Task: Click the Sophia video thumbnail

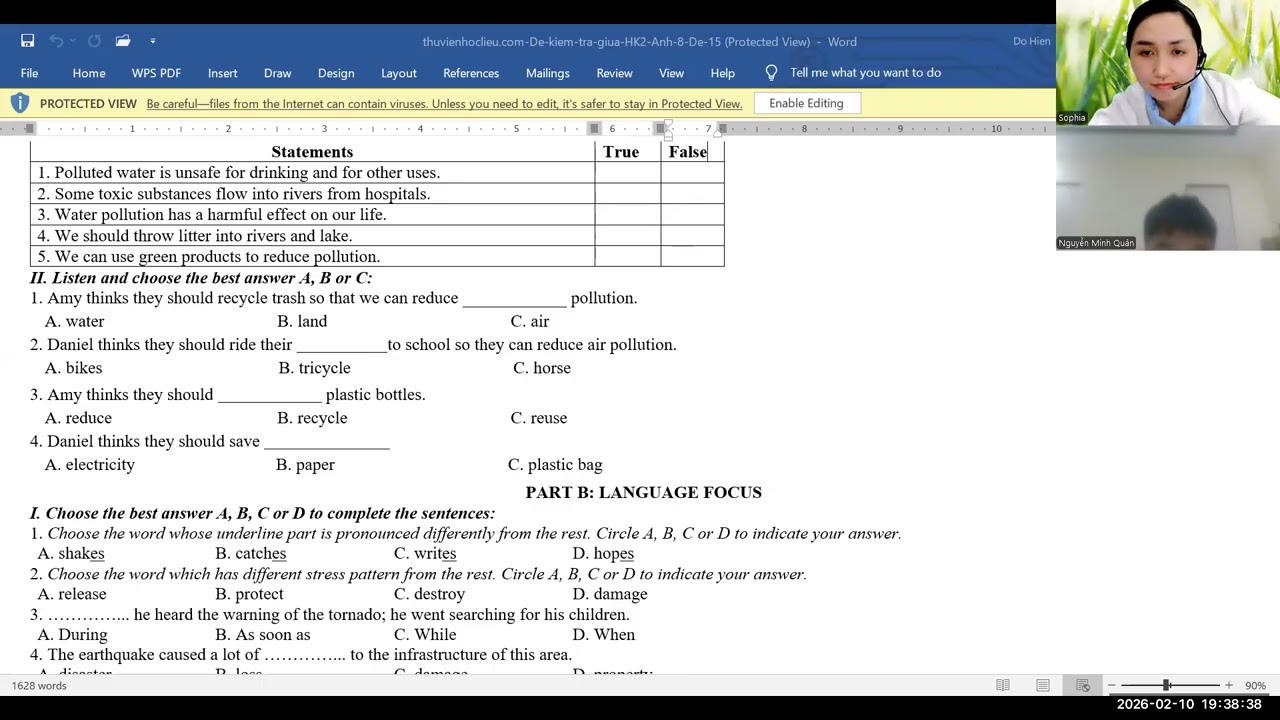Action: pos(1167,63)
